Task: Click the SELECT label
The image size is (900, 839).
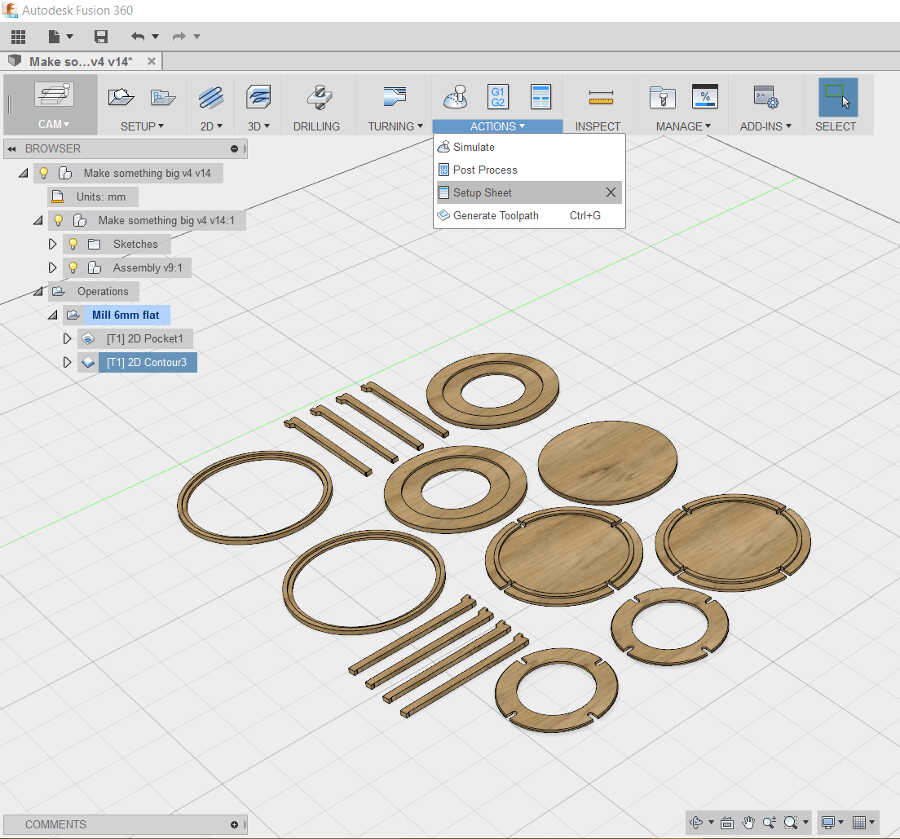Action: click(x=835, y=126)
